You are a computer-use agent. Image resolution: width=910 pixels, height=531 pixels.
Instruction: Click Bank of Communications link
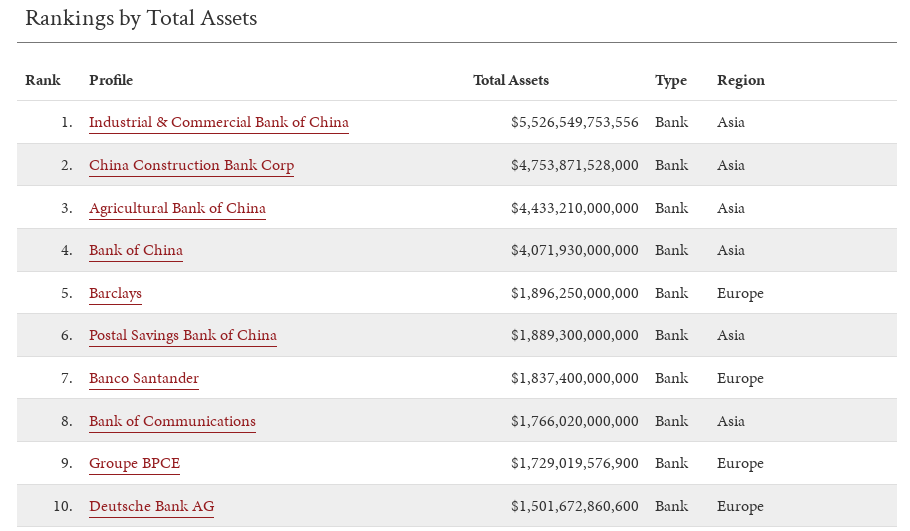[x=172, y=421]
